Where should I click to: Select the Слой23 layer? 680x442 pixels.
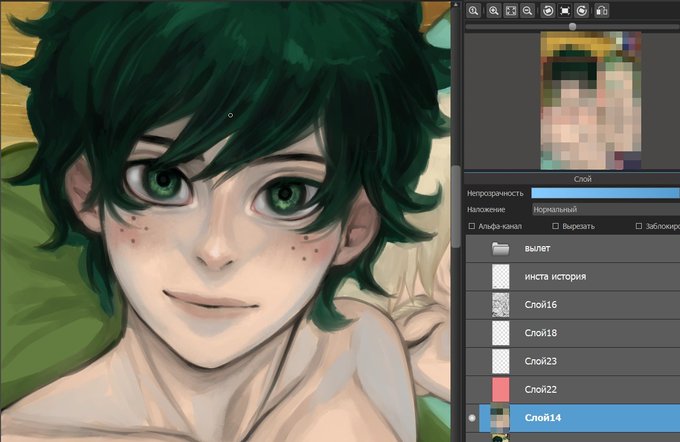tap(573, 361)
